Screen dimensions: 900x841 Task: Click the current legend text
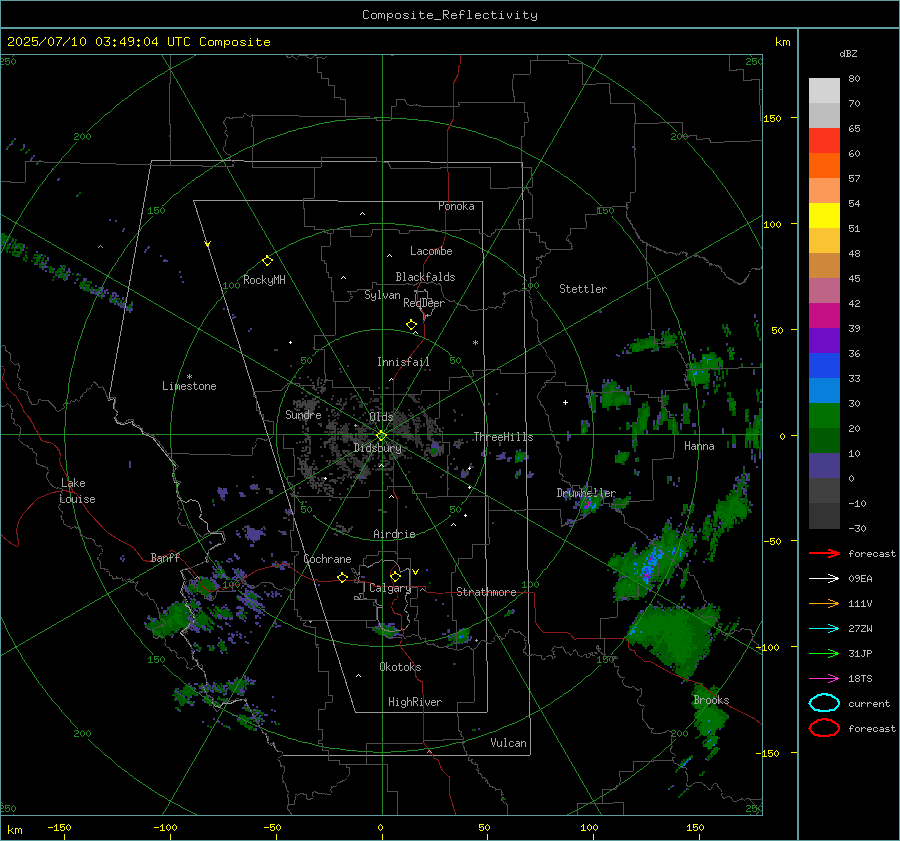(x=869, y=704)
